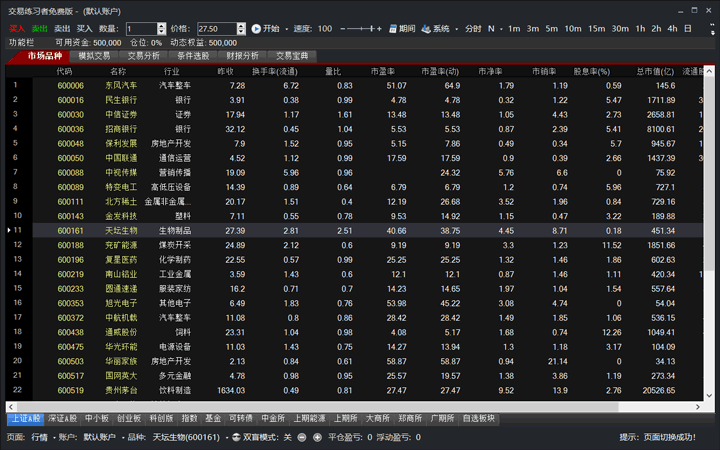Sort by the 市盈率(动) column header
This screenshot has width=720, height=450.
pyautogui.click(x=440, y=72)
